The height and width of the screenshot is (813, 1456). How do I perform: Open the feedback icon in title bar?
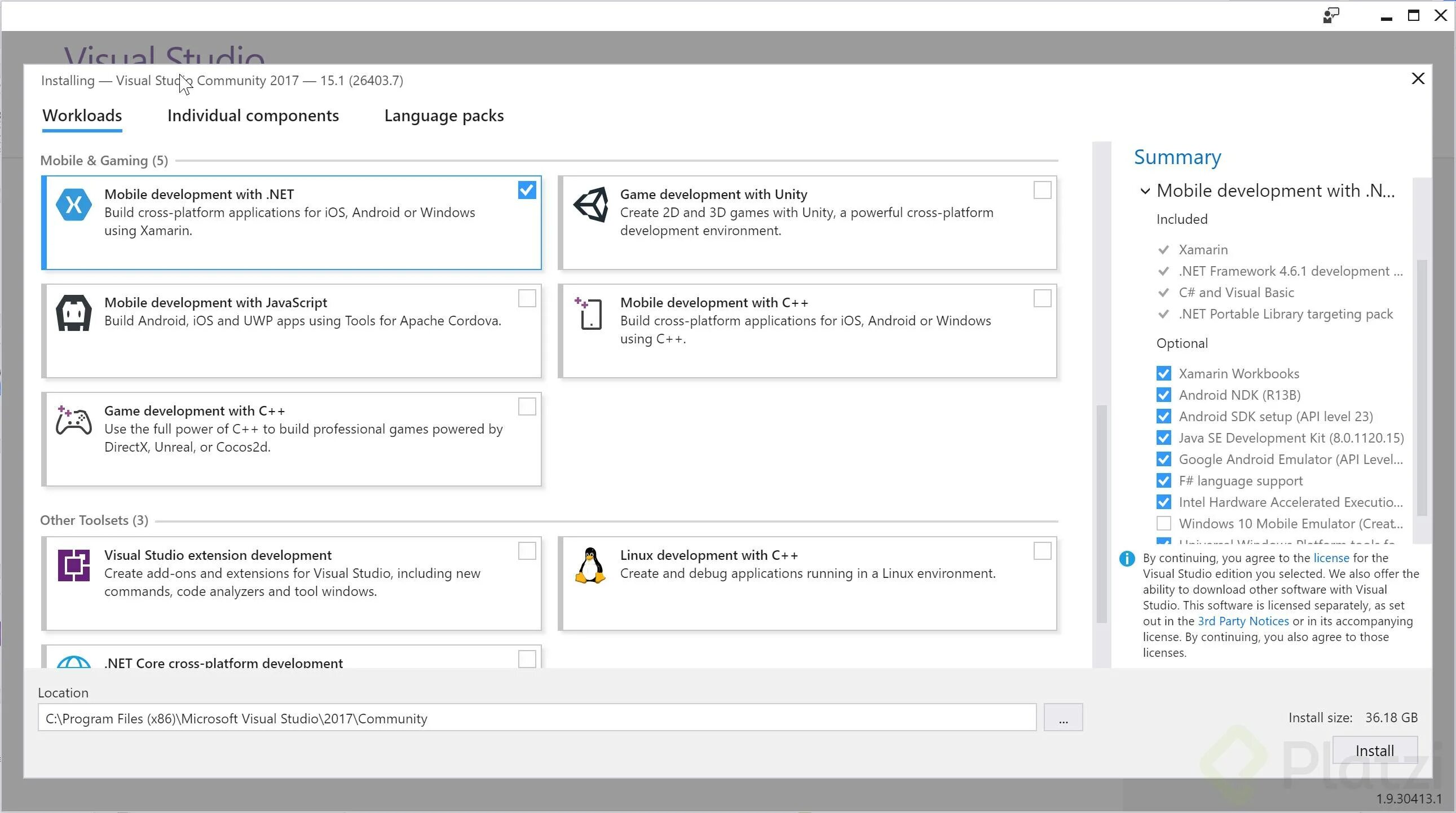pos(1331,15)
